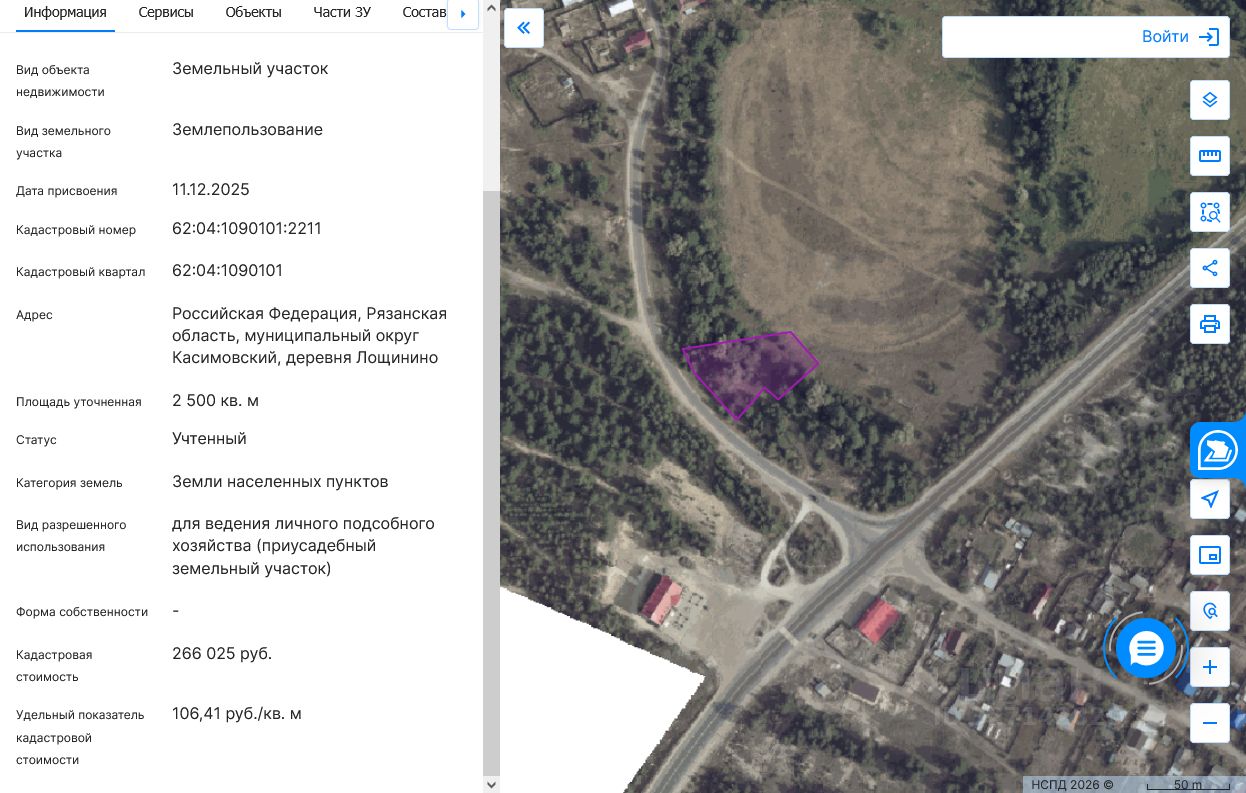Click the status value Учтенный
This screenshot has height=793, width=1246.
(209, 439)
